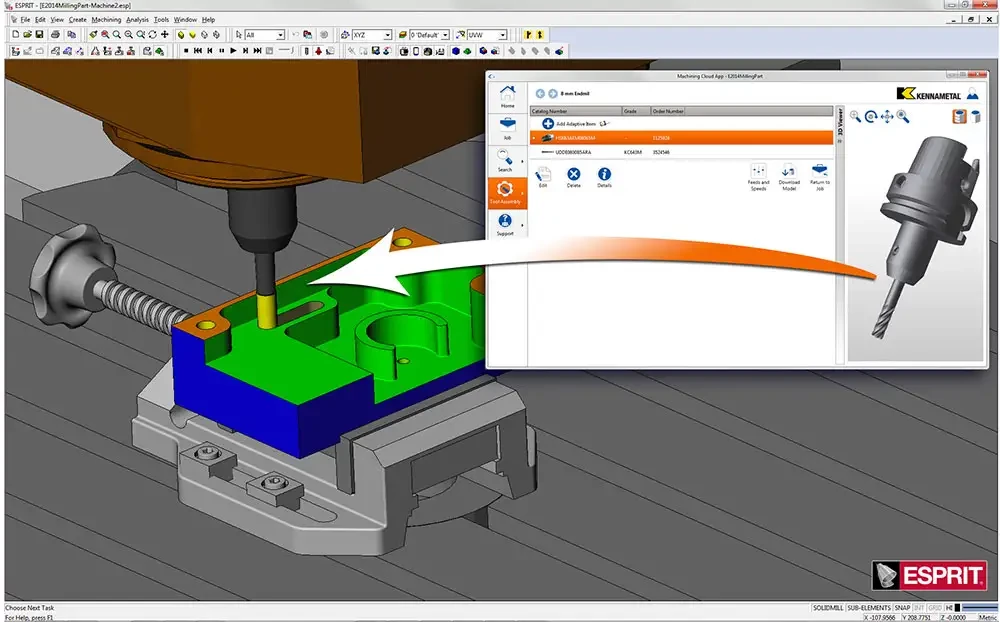The image size is (1000, 622).
Task: Click the black color swatch in status bar
Action: 957,608
